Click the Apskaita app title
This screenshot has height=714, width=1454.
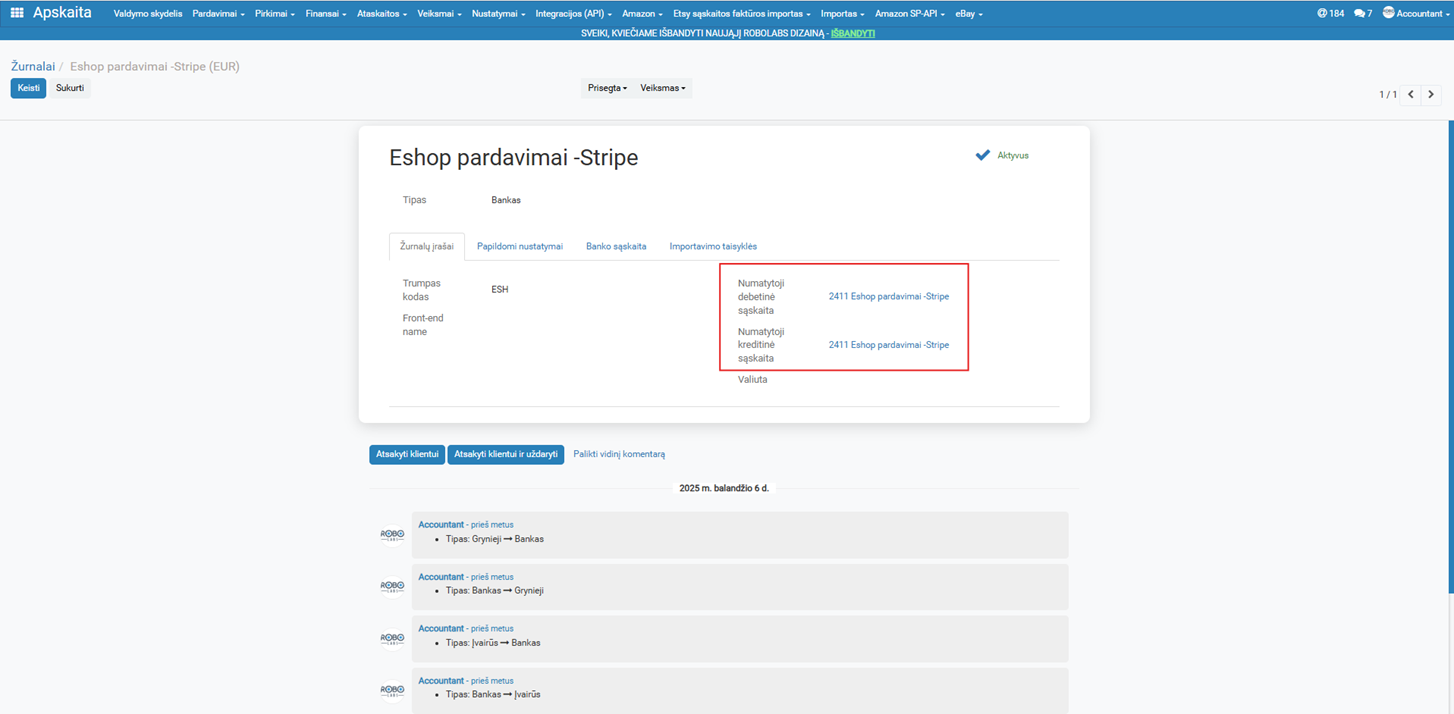(62, 13)
